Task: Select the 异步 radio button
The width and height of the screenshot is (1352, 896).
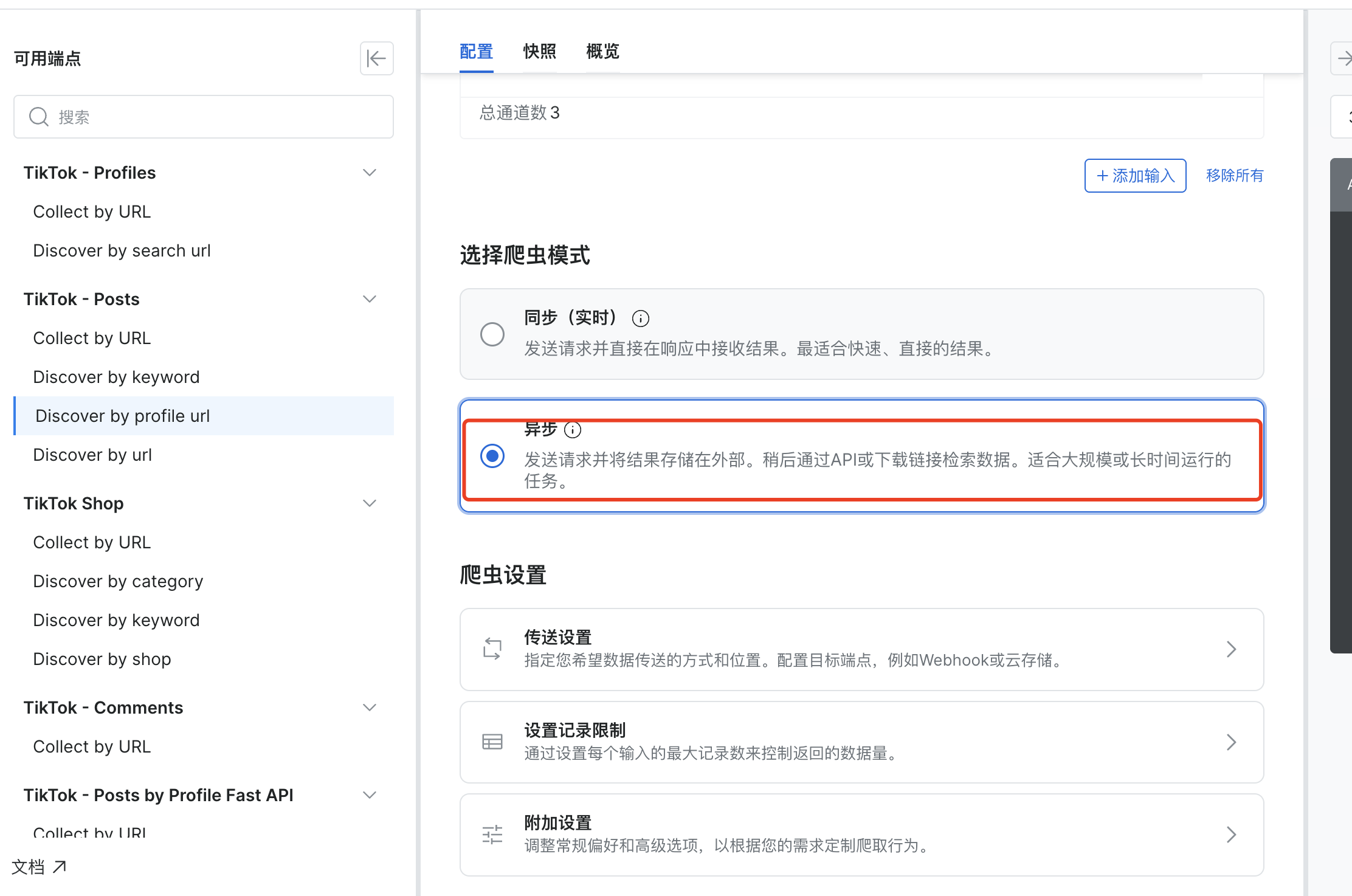Action: click(492, 456)
